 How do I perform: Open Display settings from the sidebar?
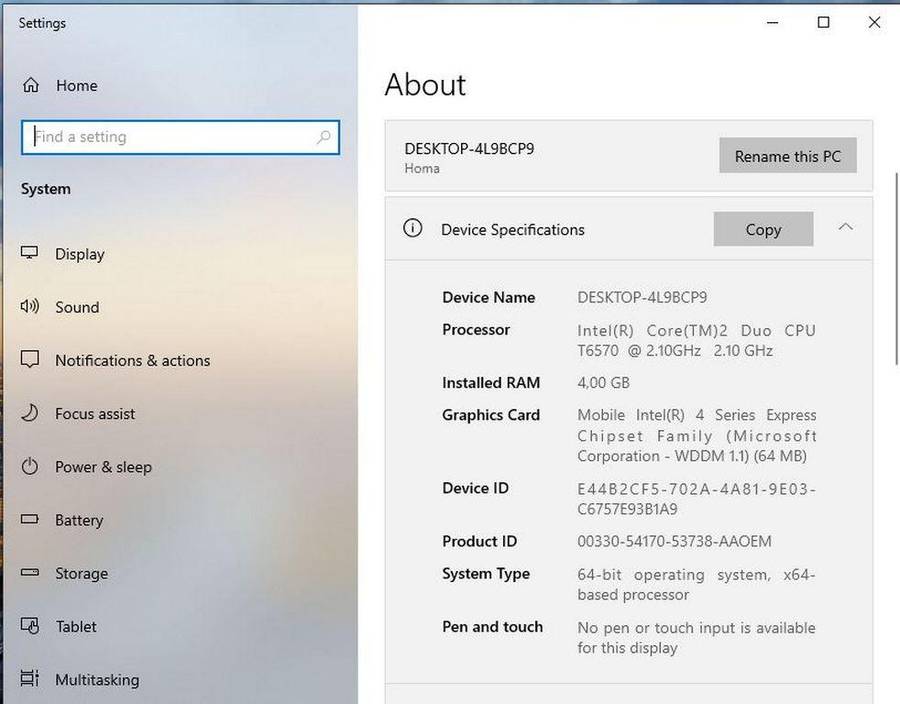(x=80, y=254)
